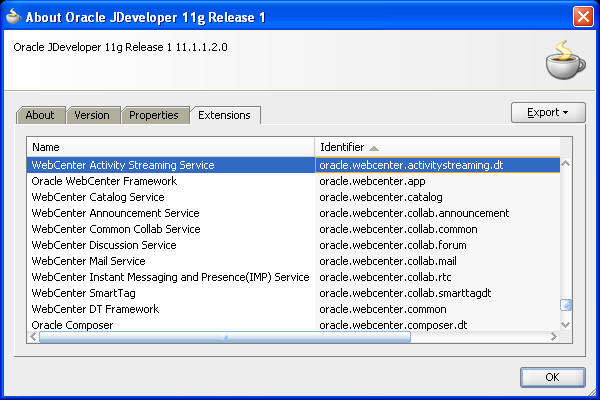
Task: Open the Export dropdown button
Action: click(548, 113)
